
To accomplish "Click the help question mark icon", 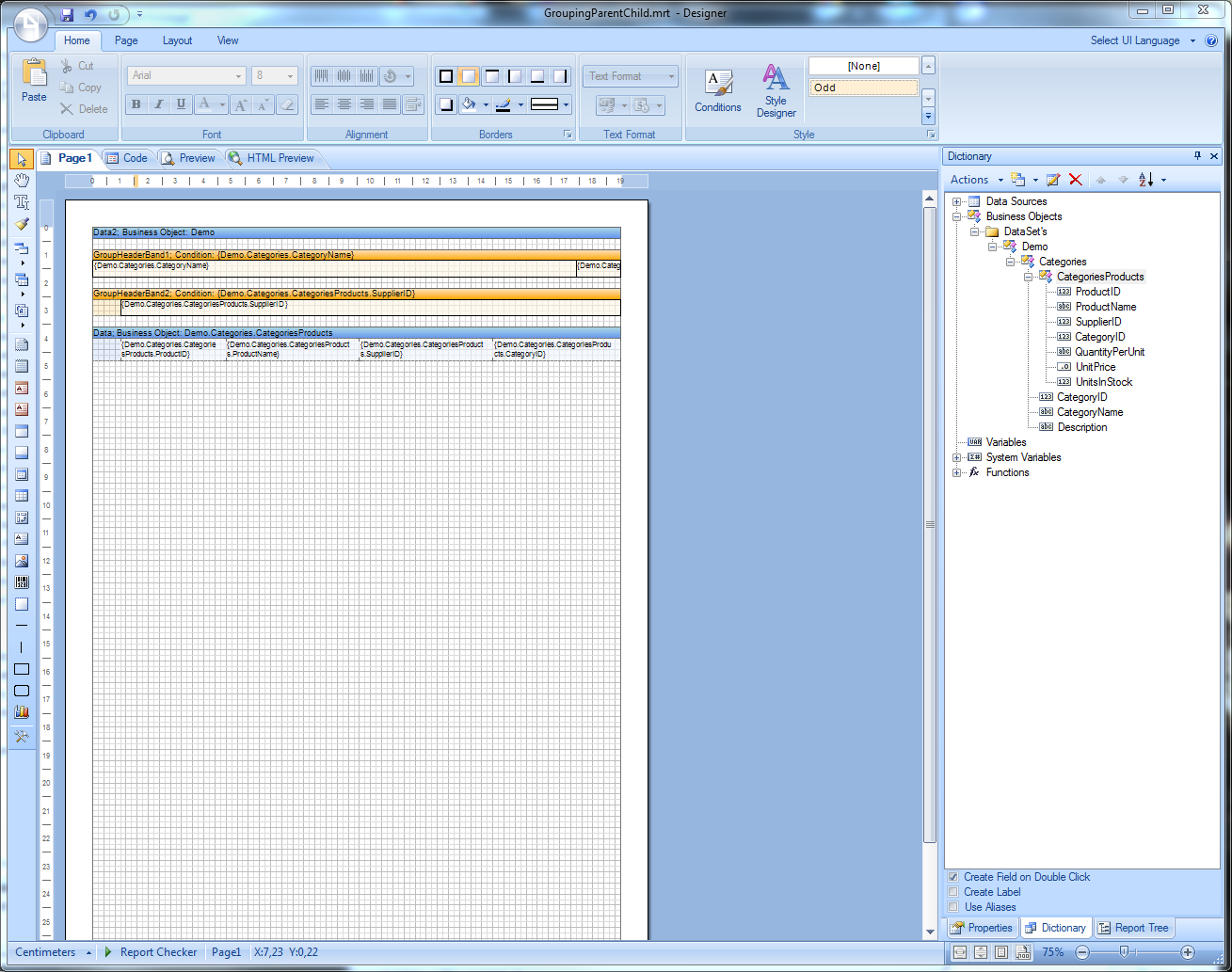I will (x=1212, y=40).
